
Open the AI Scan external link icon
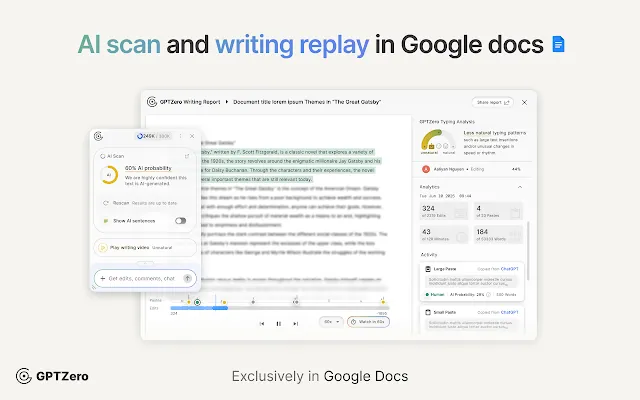187,156
